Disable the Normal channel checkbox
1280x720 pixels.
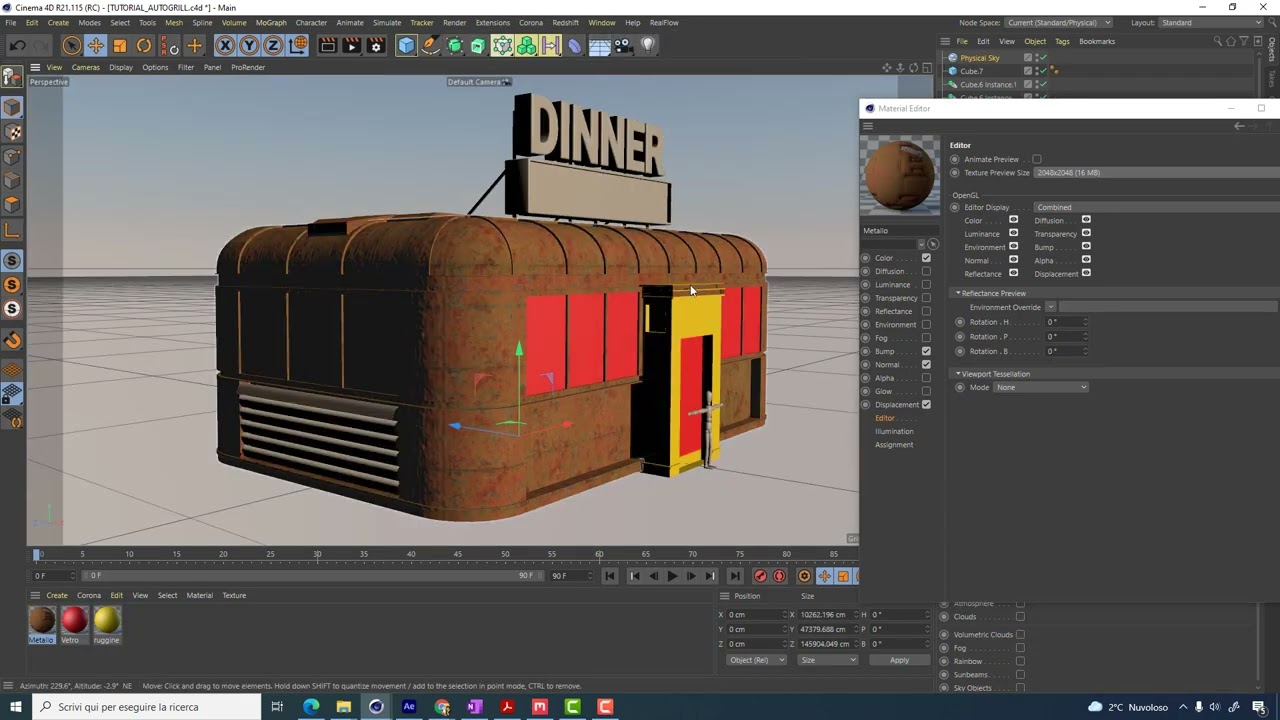tap(926, 365)
